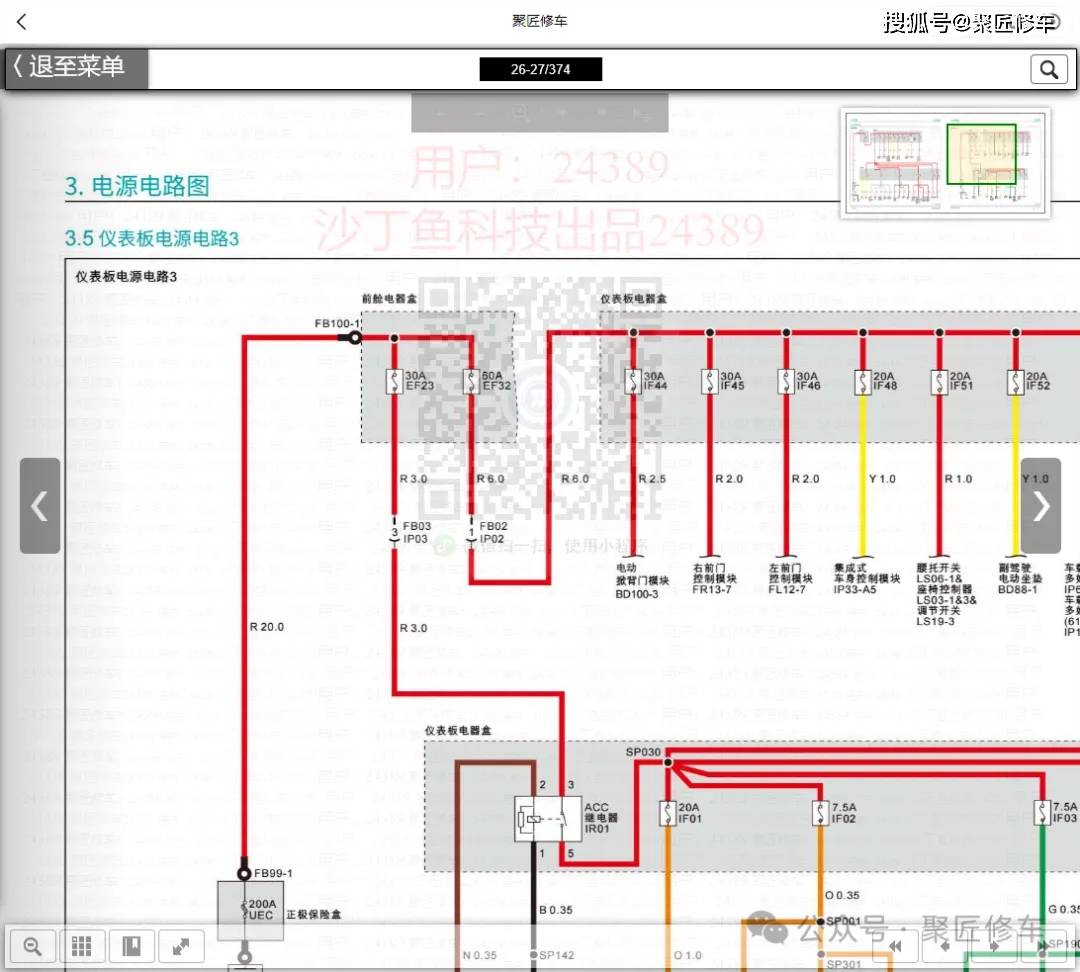The image size is (1080, 972).
Task: Click the 电动掀背门模块 BD100-3 label
Action: (641, 581)
